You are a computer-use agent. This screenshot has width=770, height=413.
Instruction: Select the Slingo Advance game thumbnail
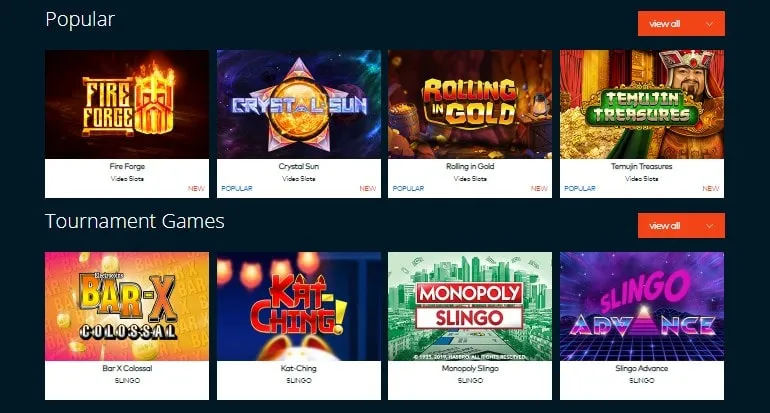tap(642, 306)
